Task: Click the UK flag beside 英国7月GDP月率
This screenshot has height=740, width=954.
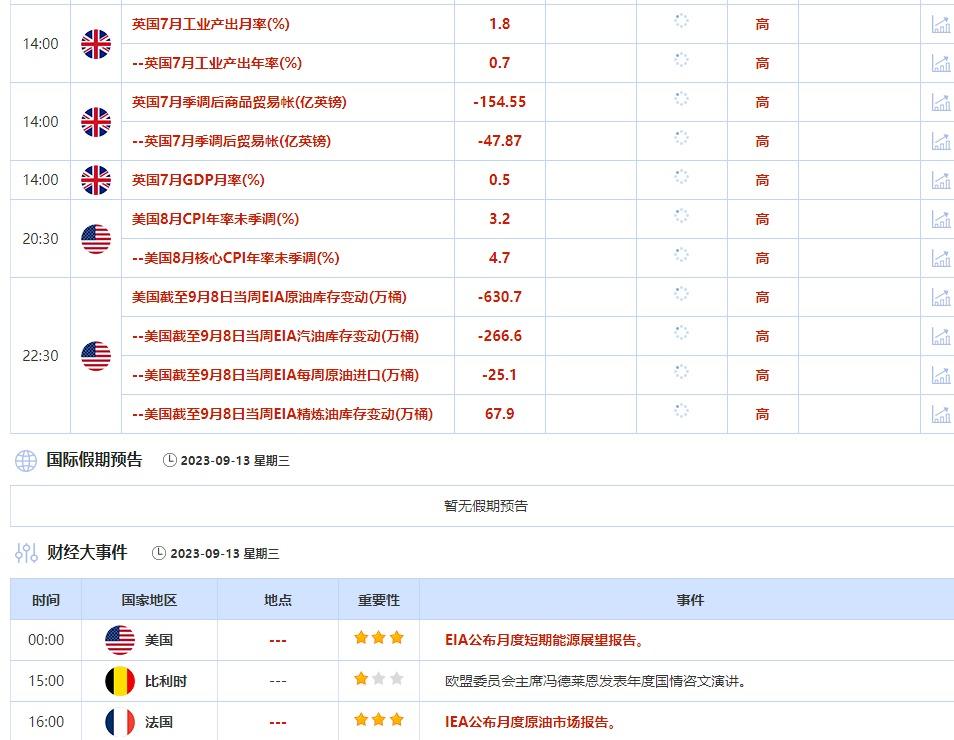Action: pyautogui.click(x=96, y=180)
